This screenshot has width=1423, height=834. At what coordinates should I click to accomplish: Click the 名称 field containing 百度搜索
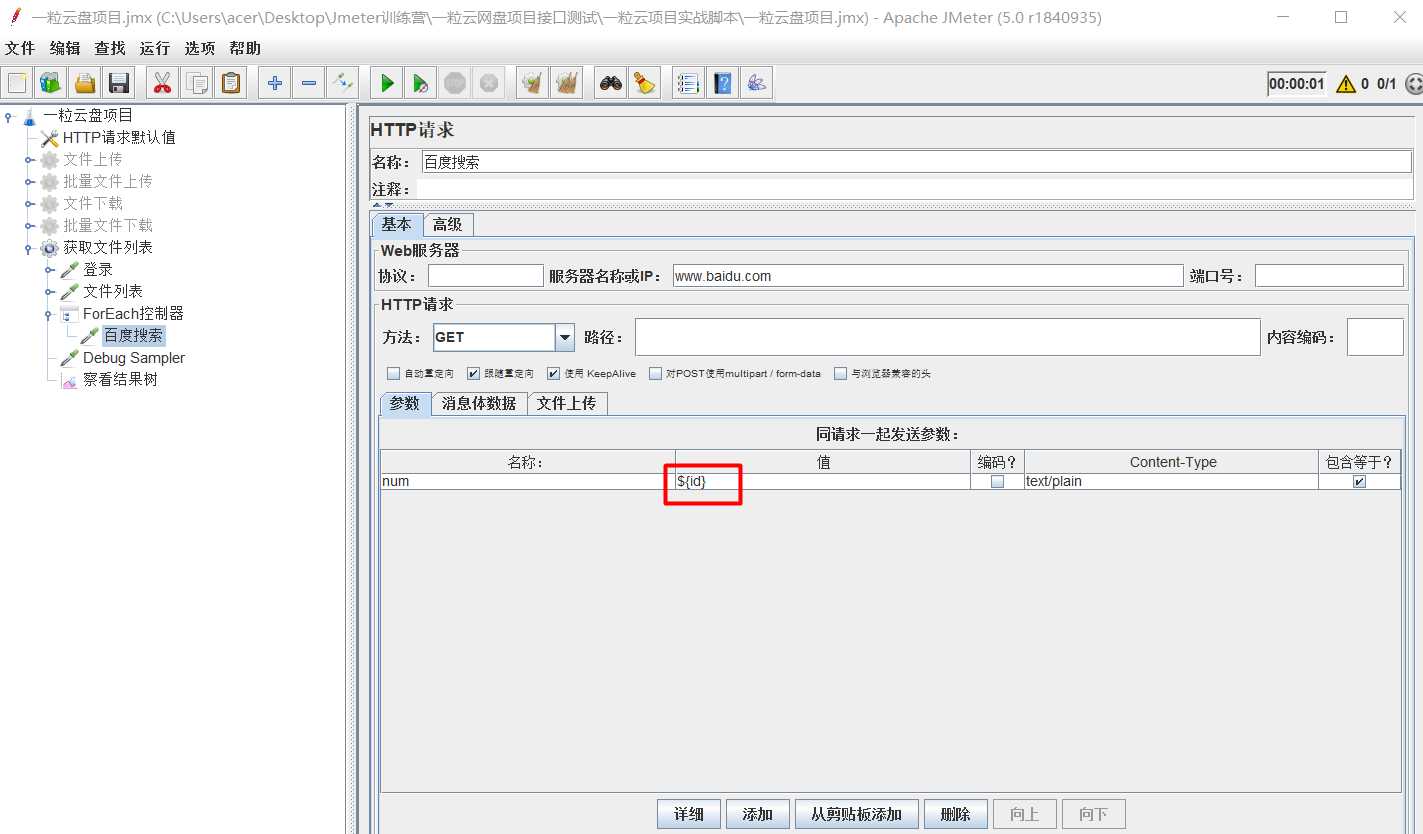point(916,162)
